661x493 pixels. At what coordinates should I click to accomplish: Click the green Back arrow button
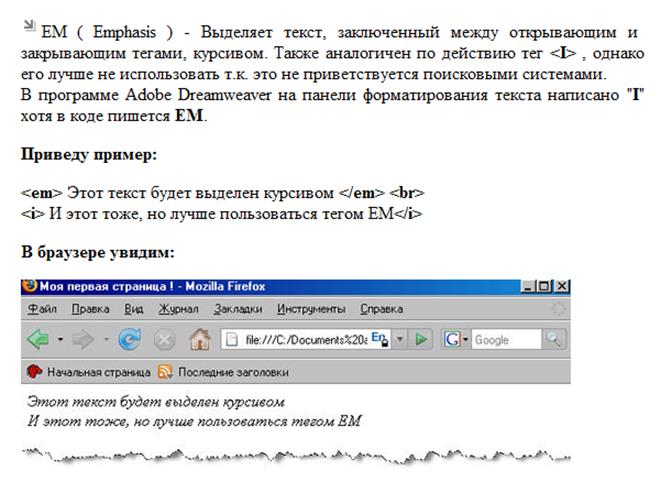click(38, 339)
